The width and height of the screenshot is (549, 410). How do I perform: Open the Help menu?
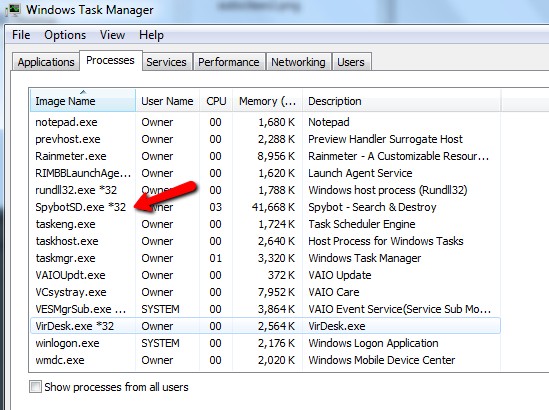point(151,35)
